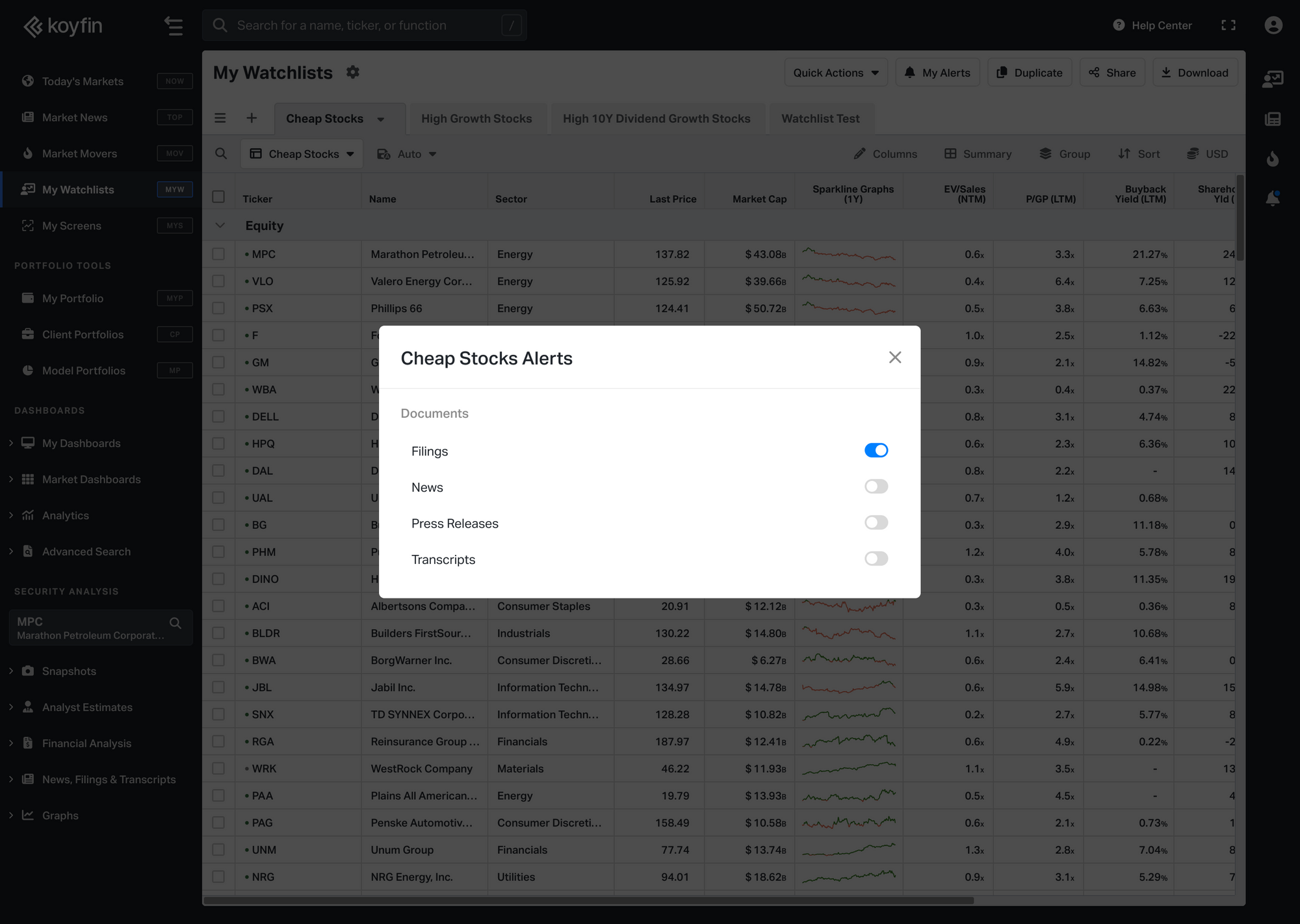1300x924 pixels.
Task: Open Sort options
Action: point(1139,154)
